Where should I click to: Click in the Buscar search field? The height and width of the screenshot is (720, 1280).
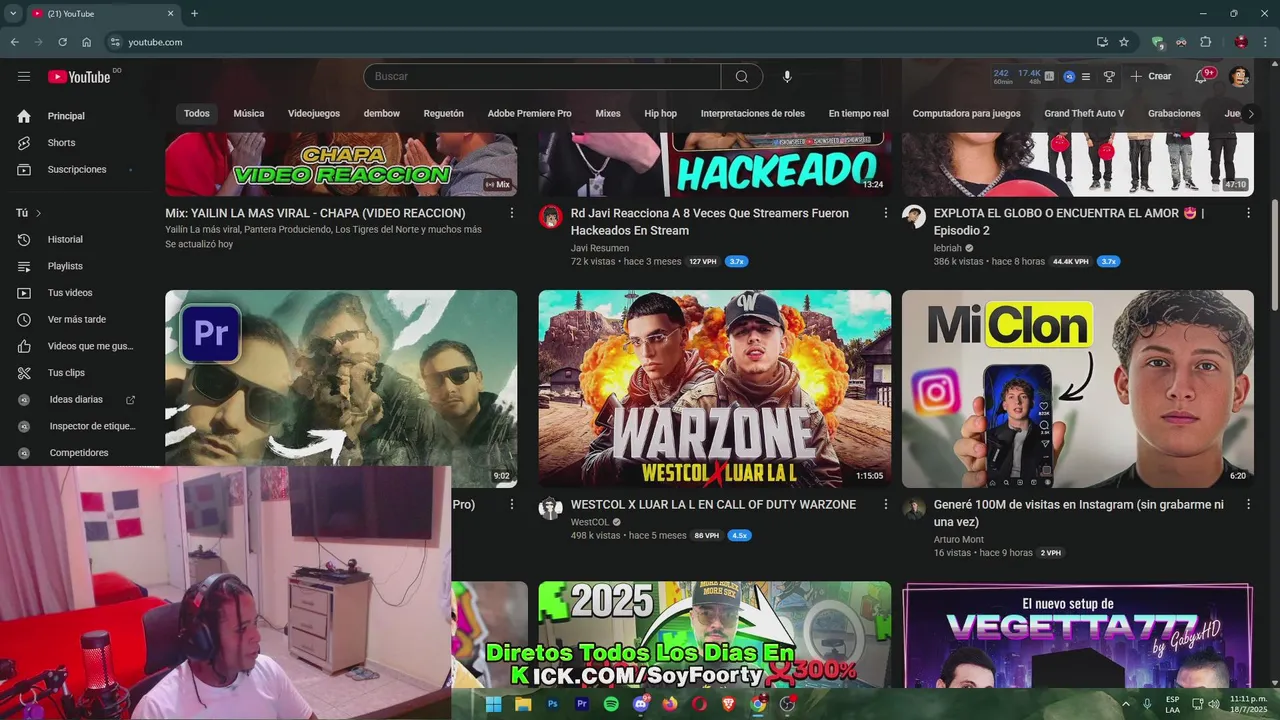point(542,77)
